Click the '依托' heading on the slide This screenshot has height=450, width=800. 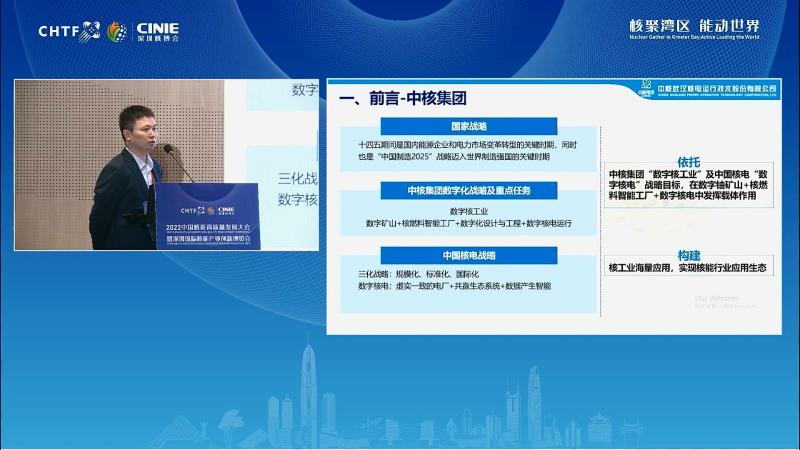(689, 161)
